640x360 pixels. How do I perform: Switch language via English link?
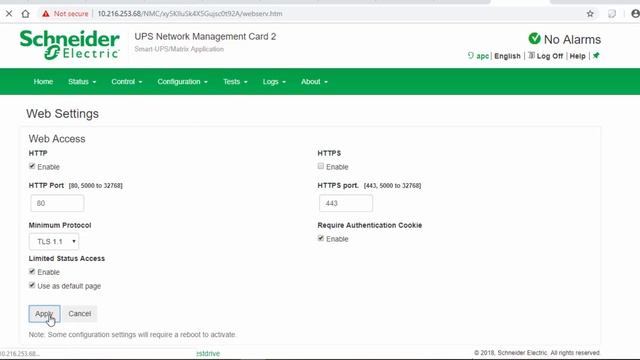pos(507,56)
